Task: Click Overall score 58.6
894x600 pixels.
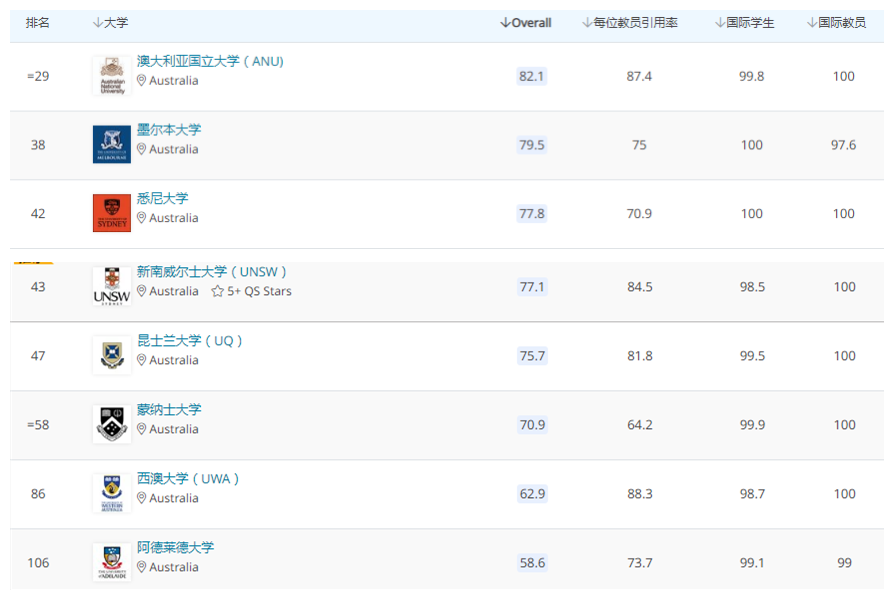Action: click(x=532, y=563)
